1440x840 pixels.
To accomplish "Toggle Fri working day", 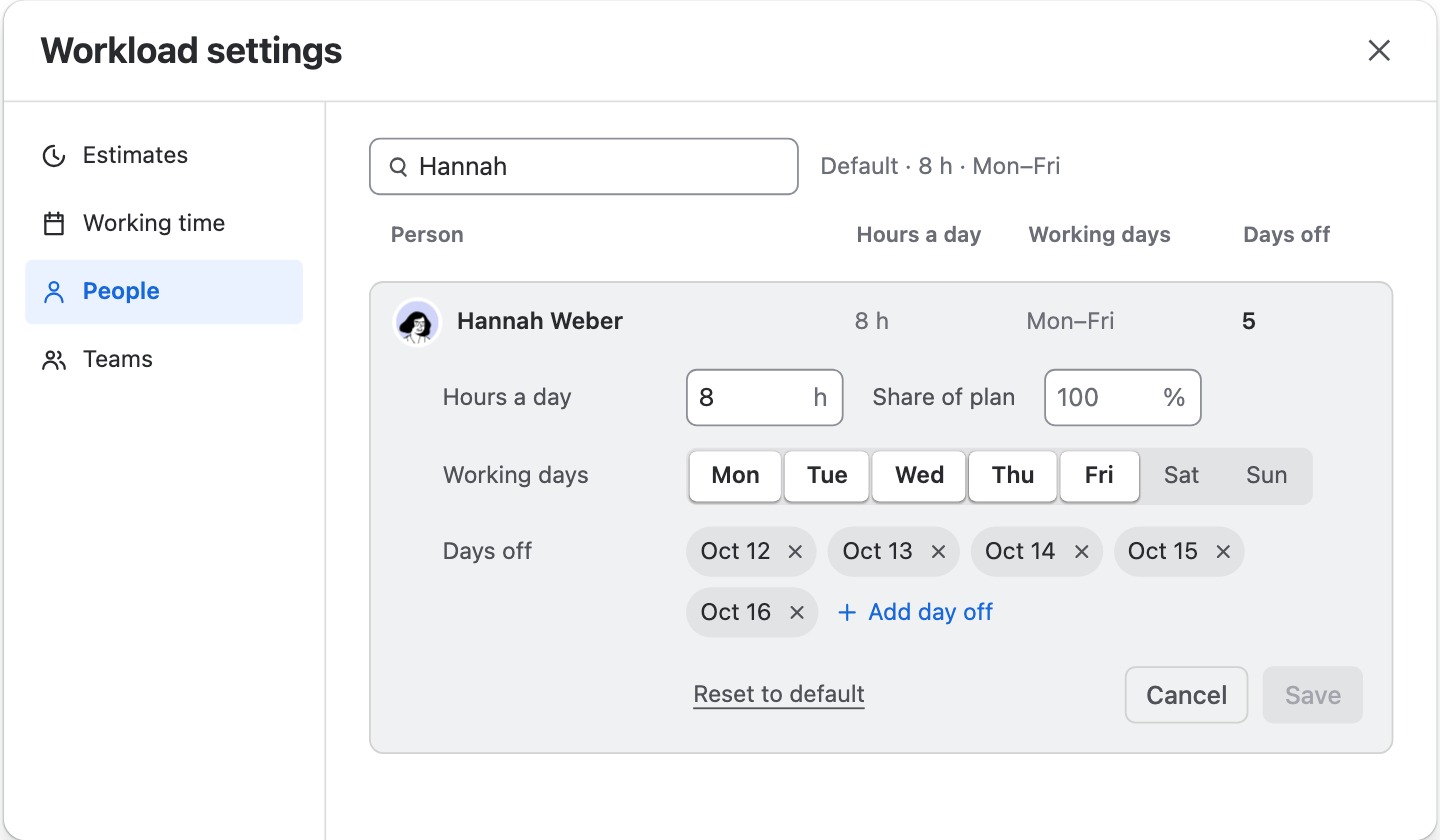I will (x=1099, y=475).
